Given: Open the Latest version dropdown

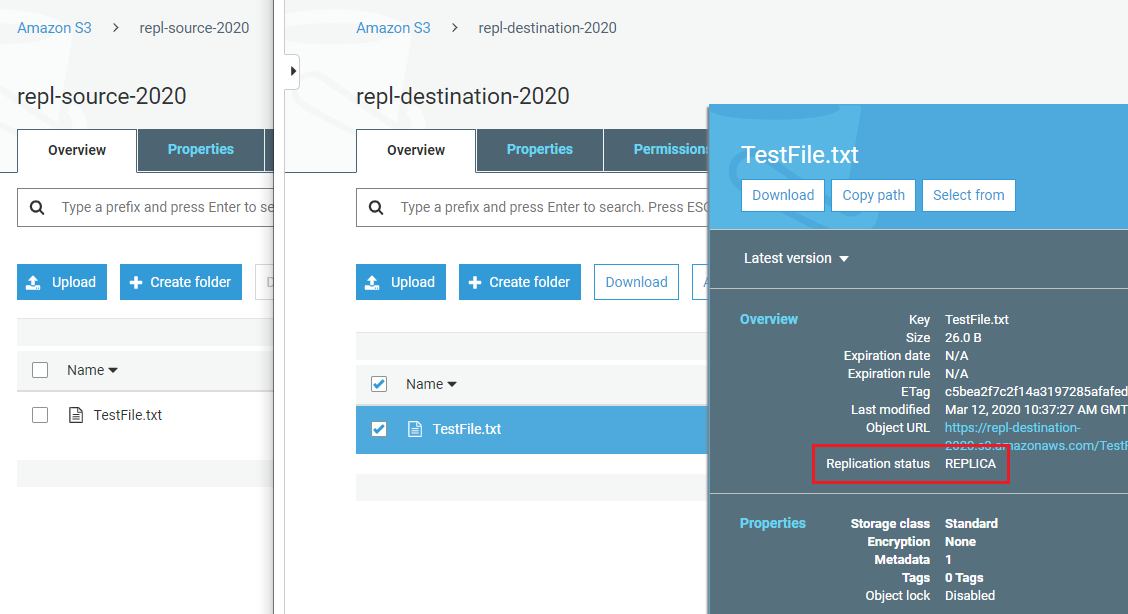Looking at the screenshot, I should tap(796, 258).
